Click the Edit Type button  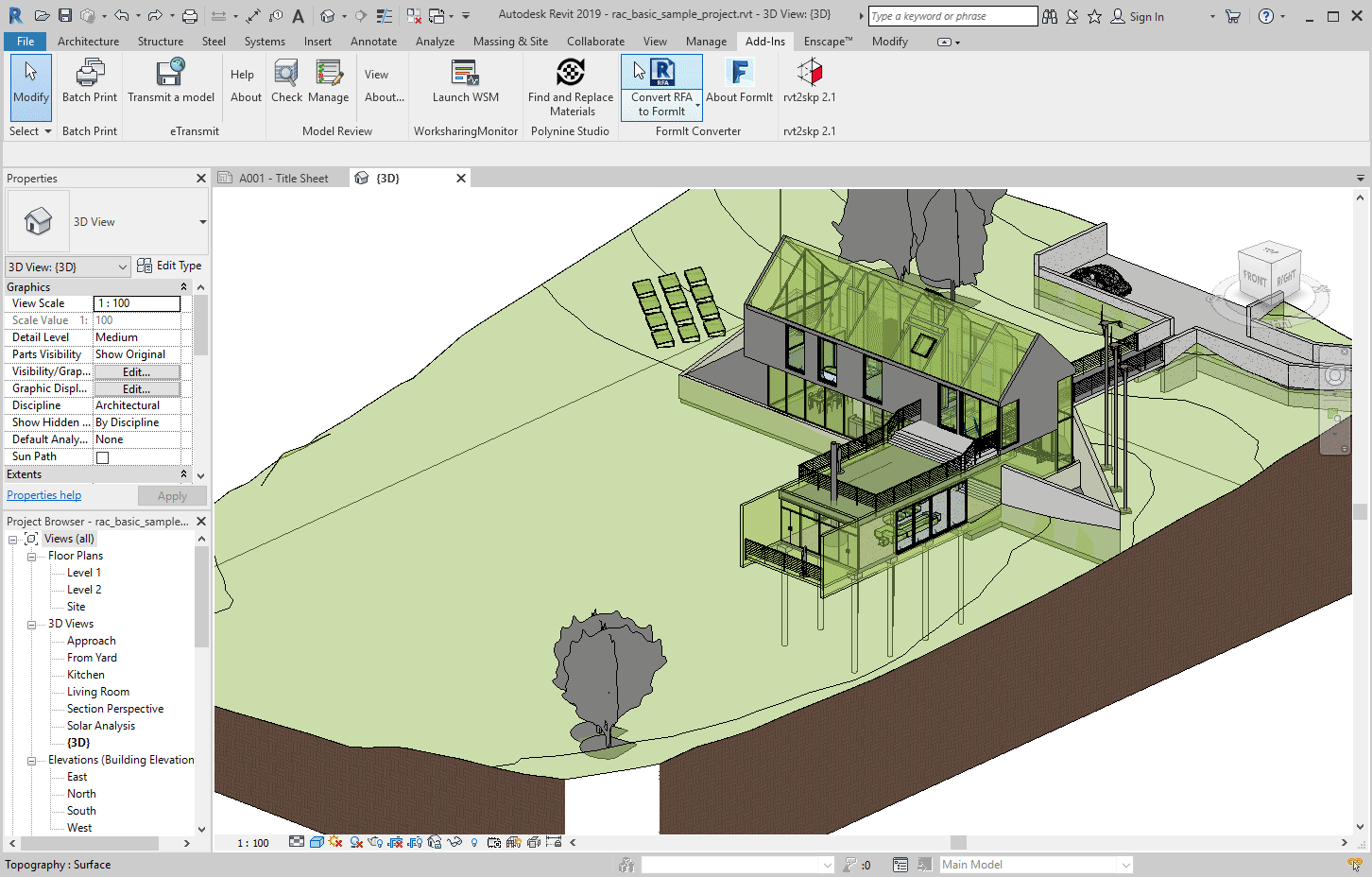click(x=169, y=267)
